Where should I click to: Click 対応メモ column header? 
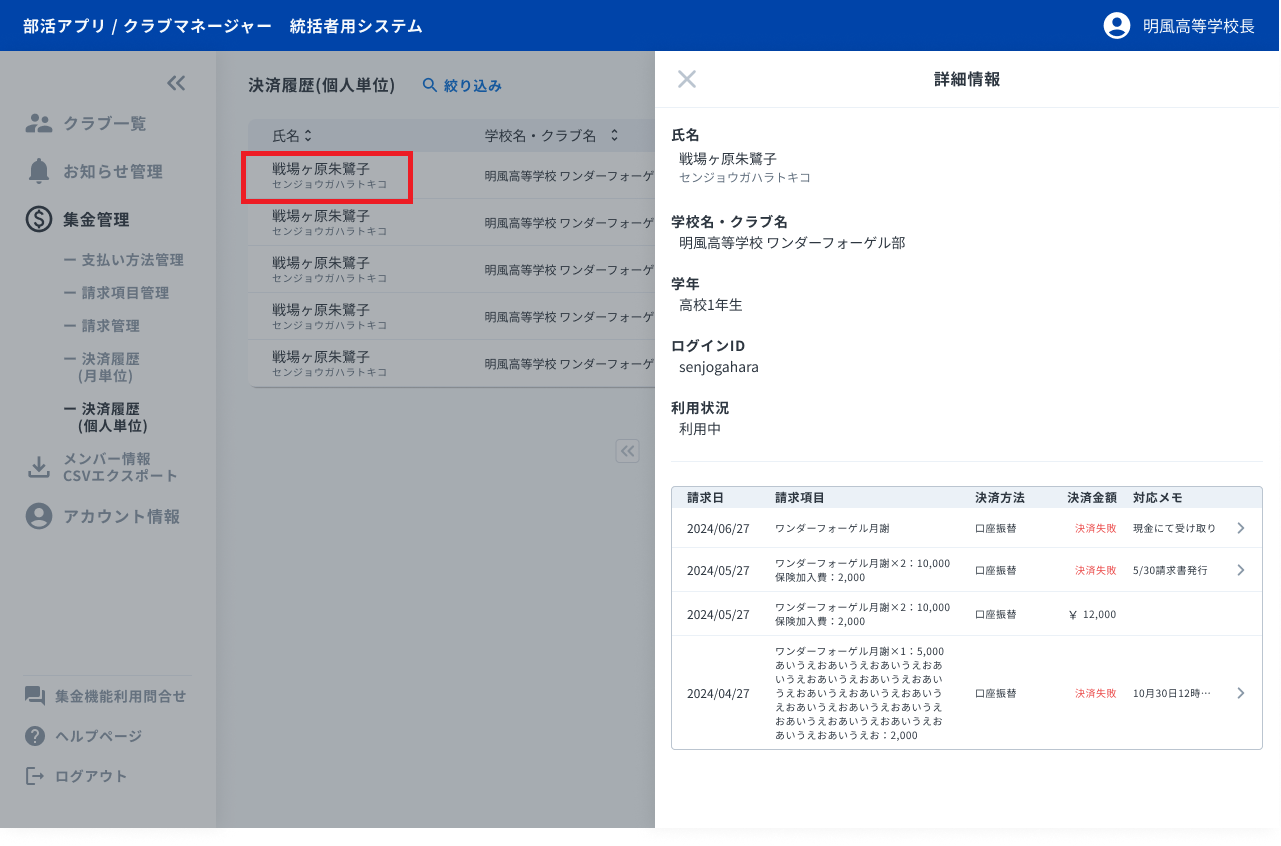[1158, 497]
